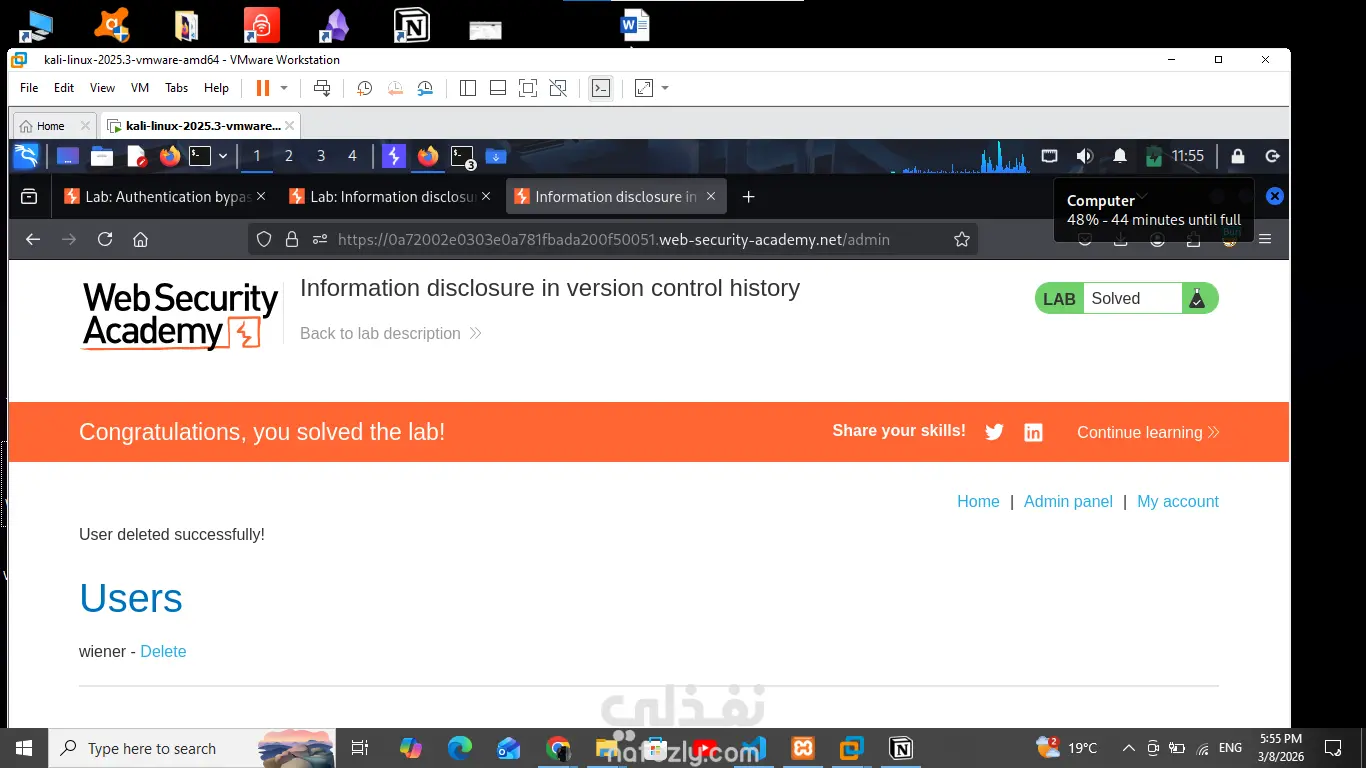Expand the stretch display options arrow
The image size is (1366, 768).
(665, 88)
